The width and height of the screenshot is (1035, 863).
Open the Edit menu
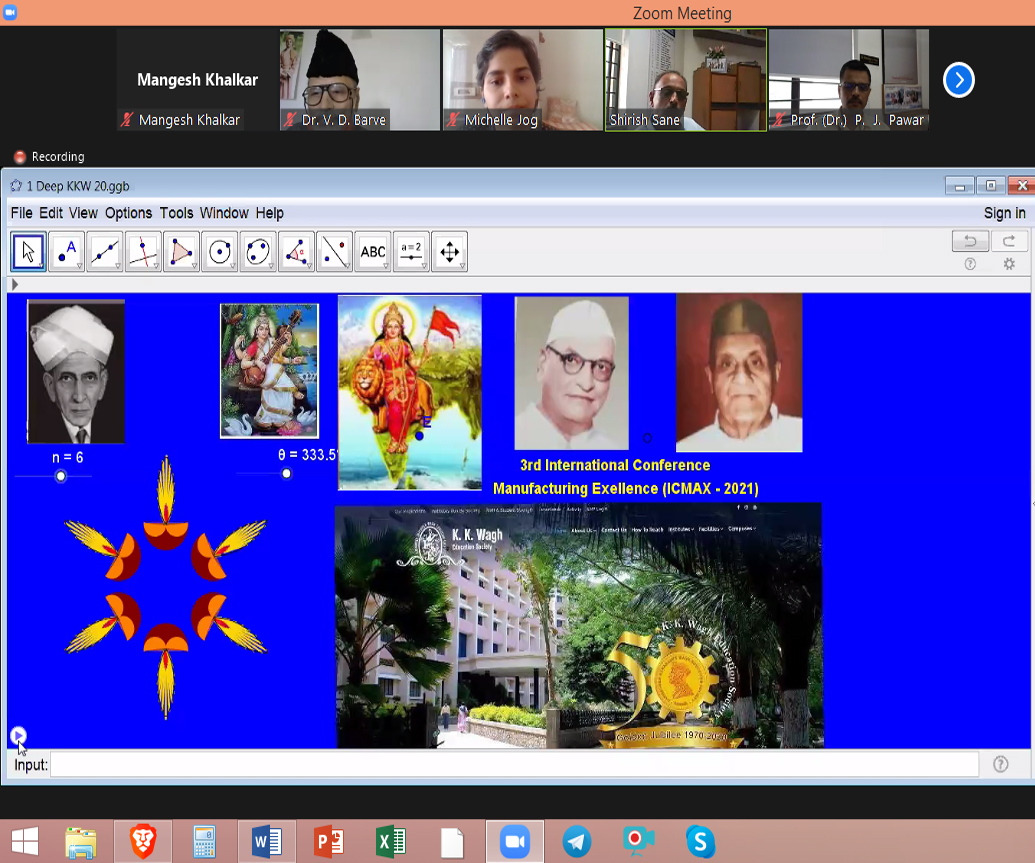click(51, 213)
